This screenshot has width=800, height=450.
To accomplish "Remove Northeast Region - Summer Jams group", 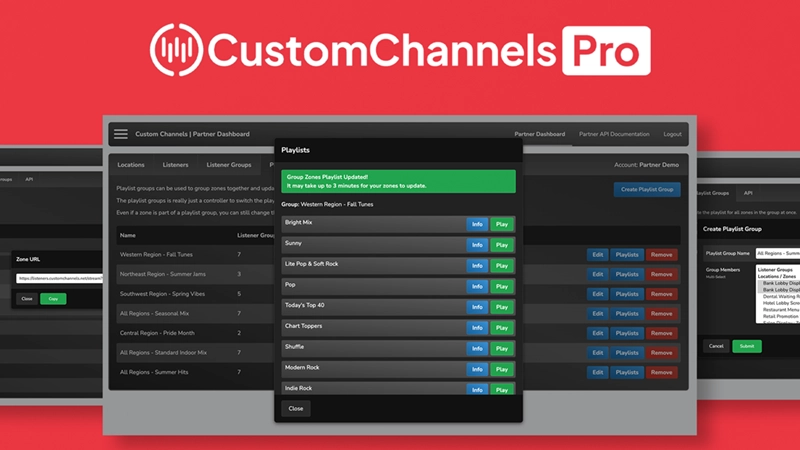I will coord(662,274).
